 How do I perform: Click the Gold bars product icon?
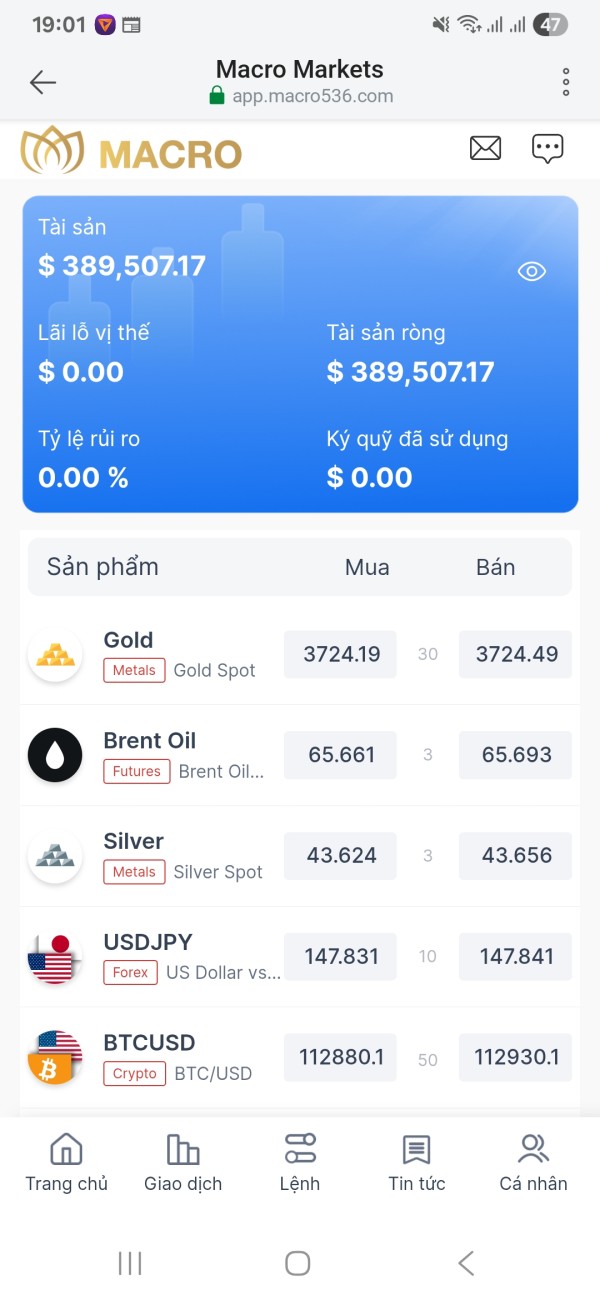click(x=55, y=655)
